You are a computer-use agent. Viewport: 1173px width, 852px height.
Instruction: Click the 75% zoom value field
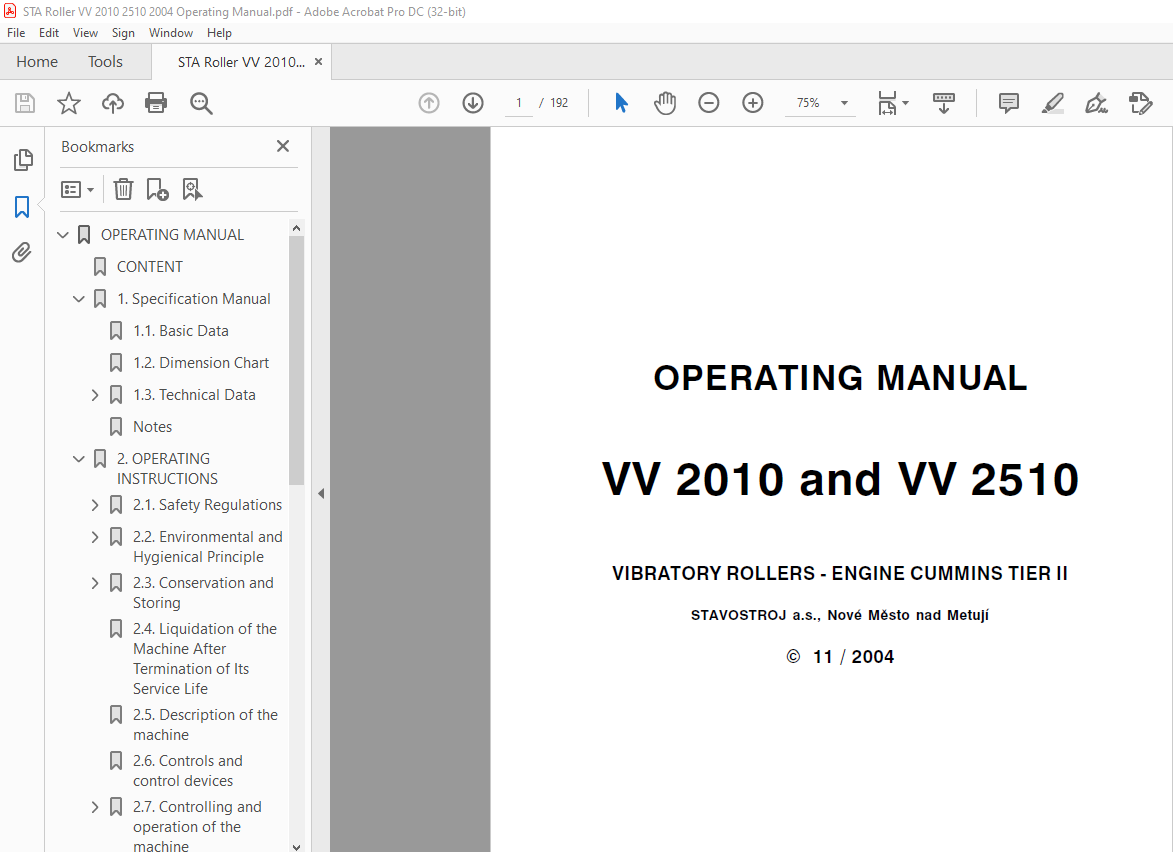[809, 103]
